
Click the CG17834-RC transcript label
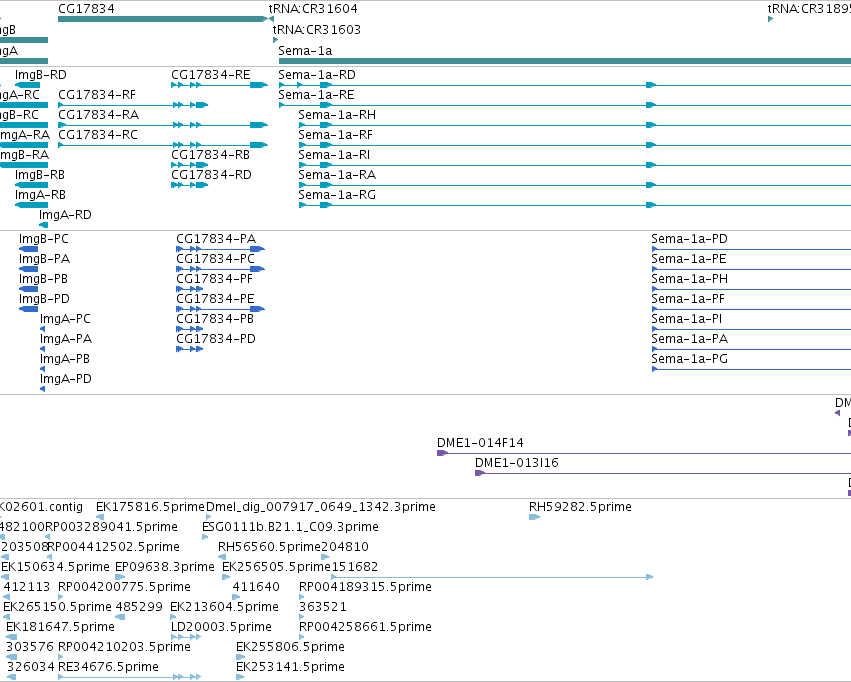(x=98, y=135)
